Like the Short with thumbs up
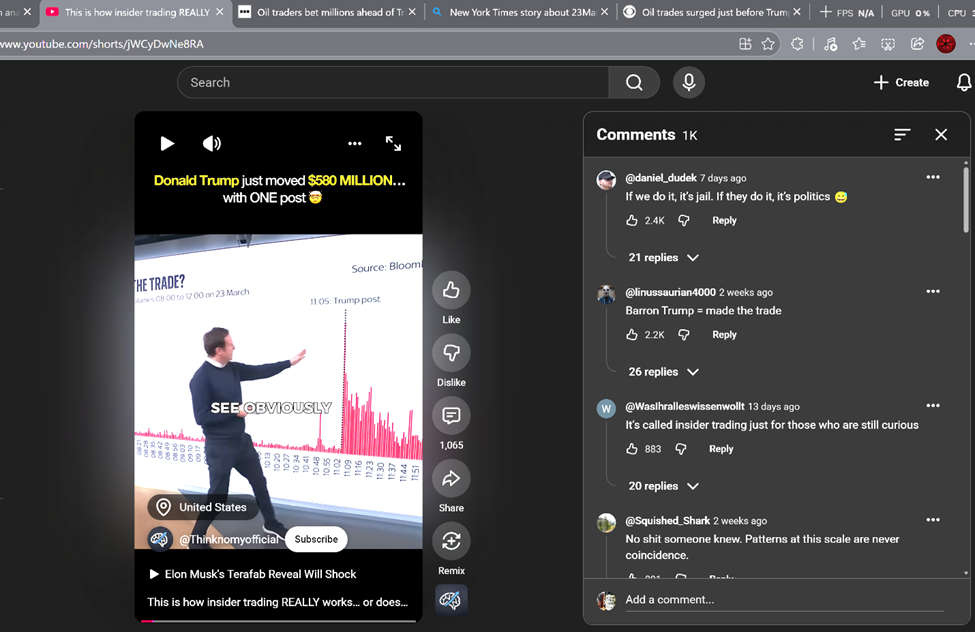The height and width of the screenshot is (632, 975). click(x=451, y=290)
